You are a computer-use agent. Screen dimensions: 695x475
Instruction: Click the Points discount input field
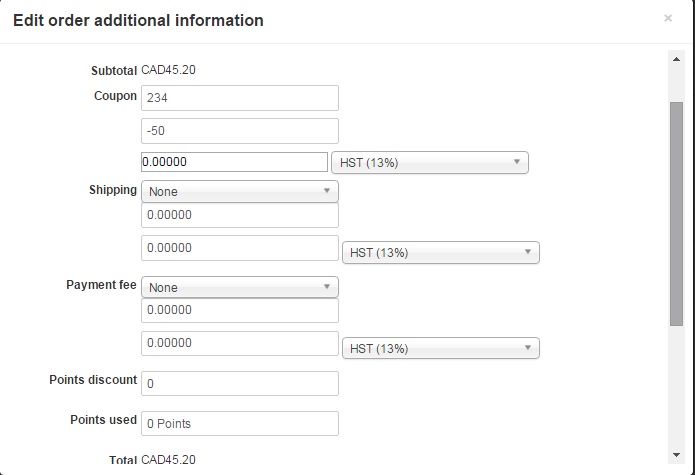click(x=240, y=383)
